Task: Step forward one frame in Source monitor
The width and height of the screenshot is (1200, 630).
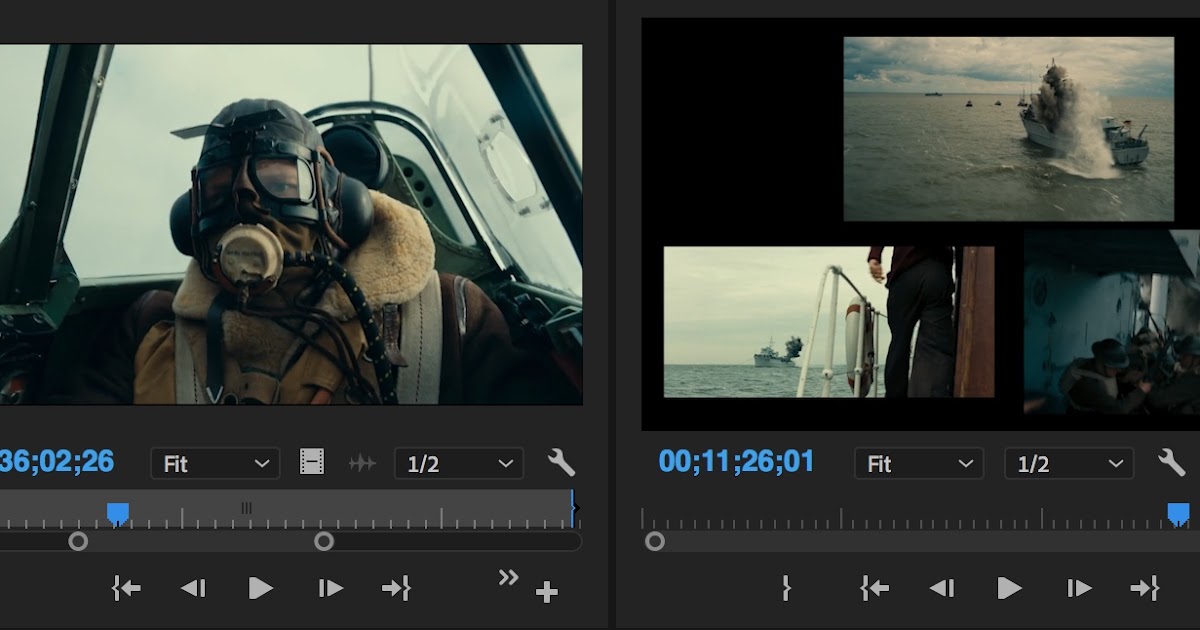Action: tap(330, 588)
